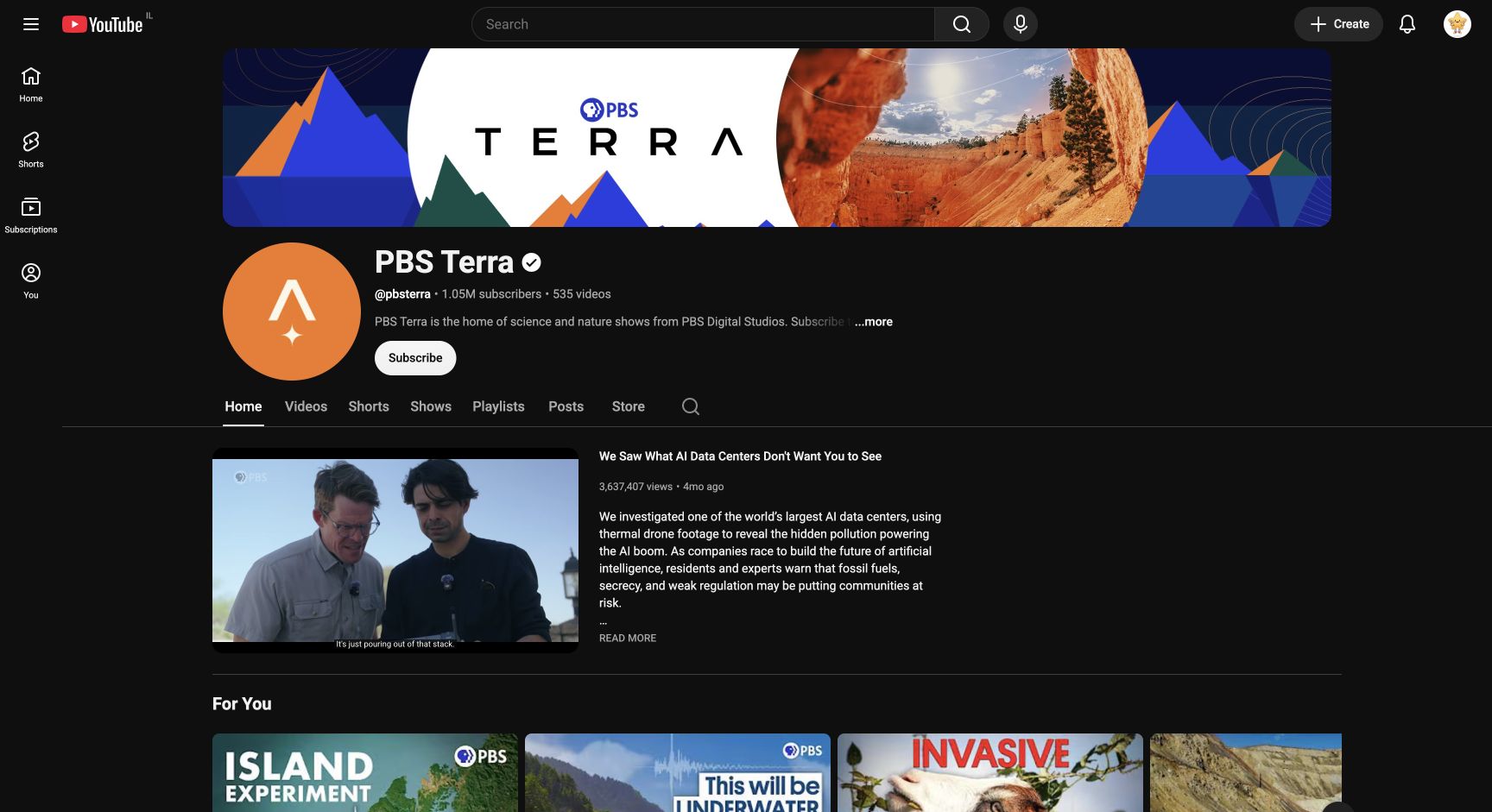Click the PBS Terra channel banner
This screenshot has height=812, width=1492.
(x=777, y=137)
